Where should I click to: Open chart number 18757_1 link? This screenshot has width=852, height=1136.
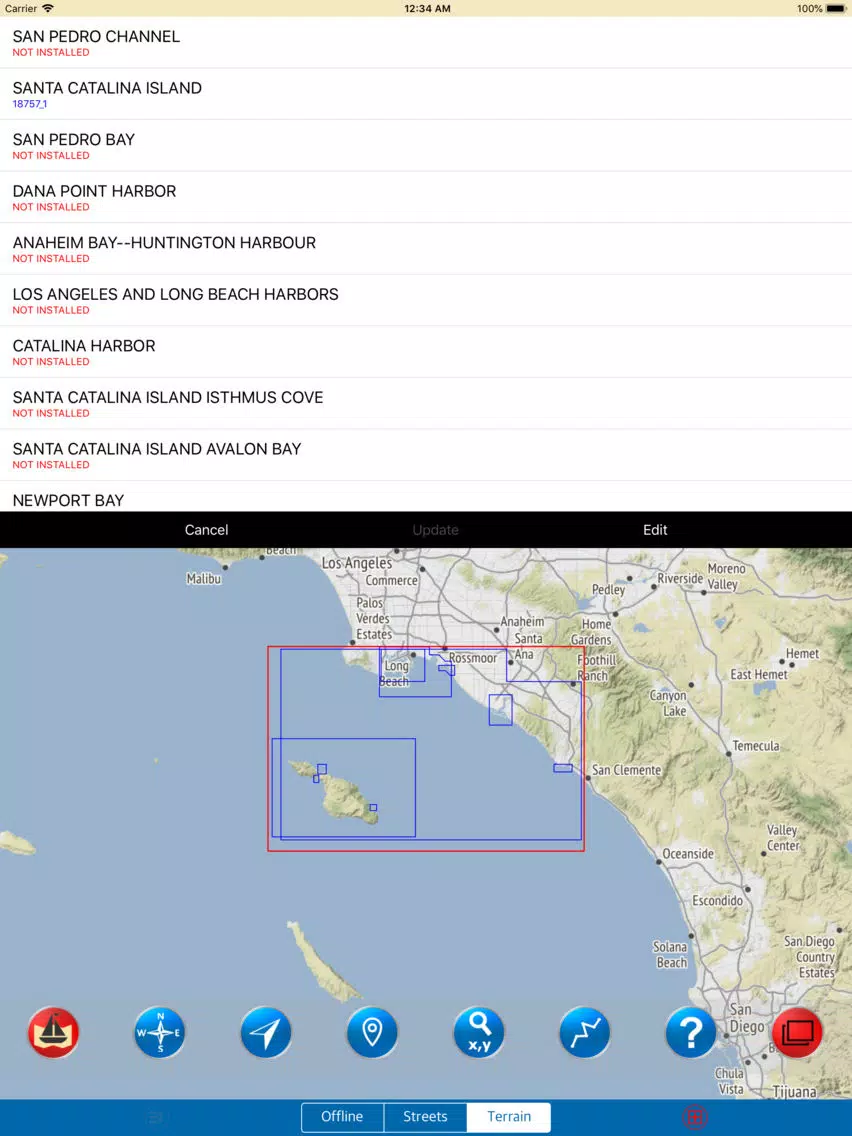click(30, 104)
